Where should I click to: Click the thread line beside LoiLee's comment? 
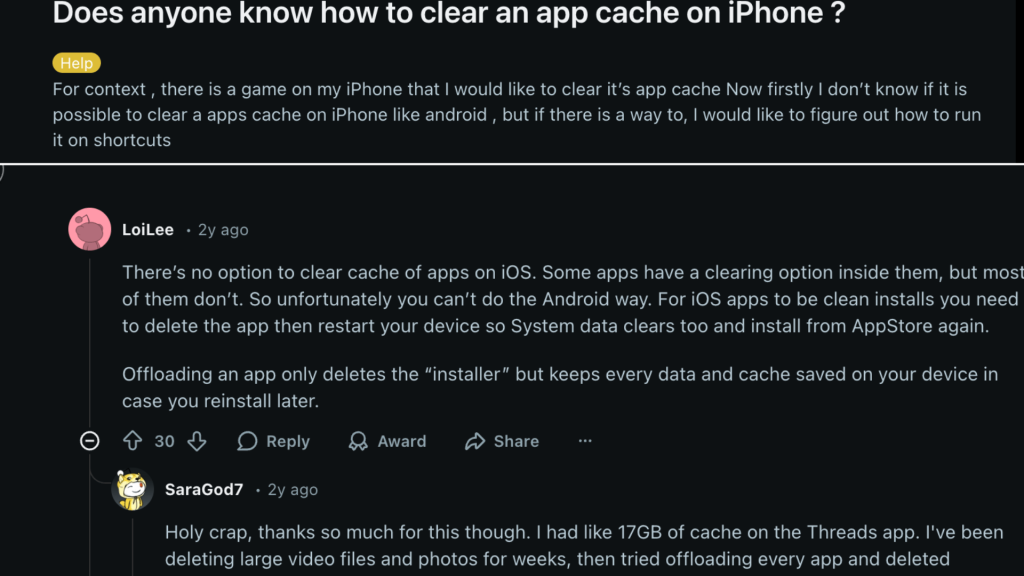coord(89,340)
